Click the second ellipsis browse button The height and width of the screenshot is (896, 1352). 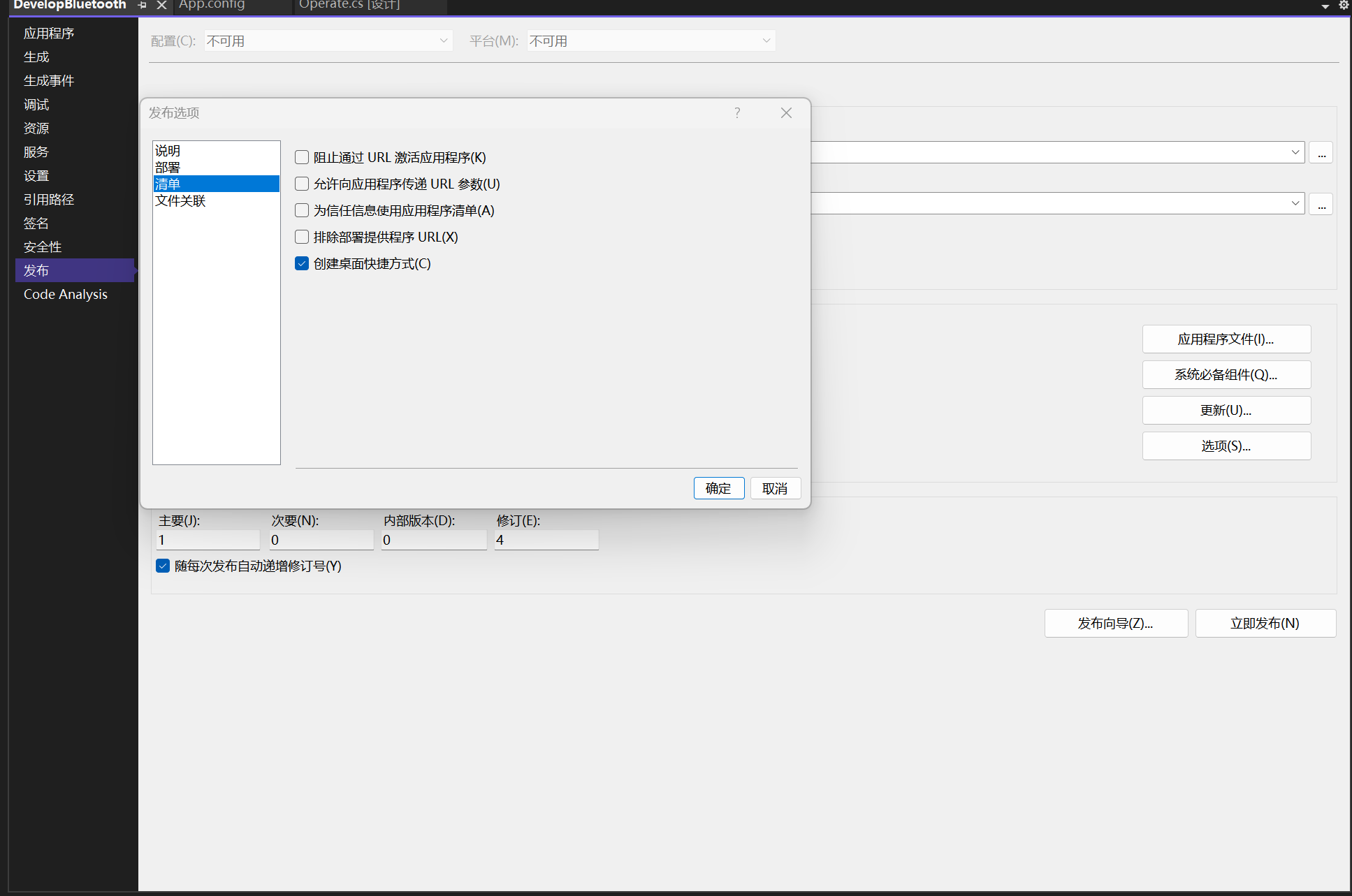tap(1321, 204)
